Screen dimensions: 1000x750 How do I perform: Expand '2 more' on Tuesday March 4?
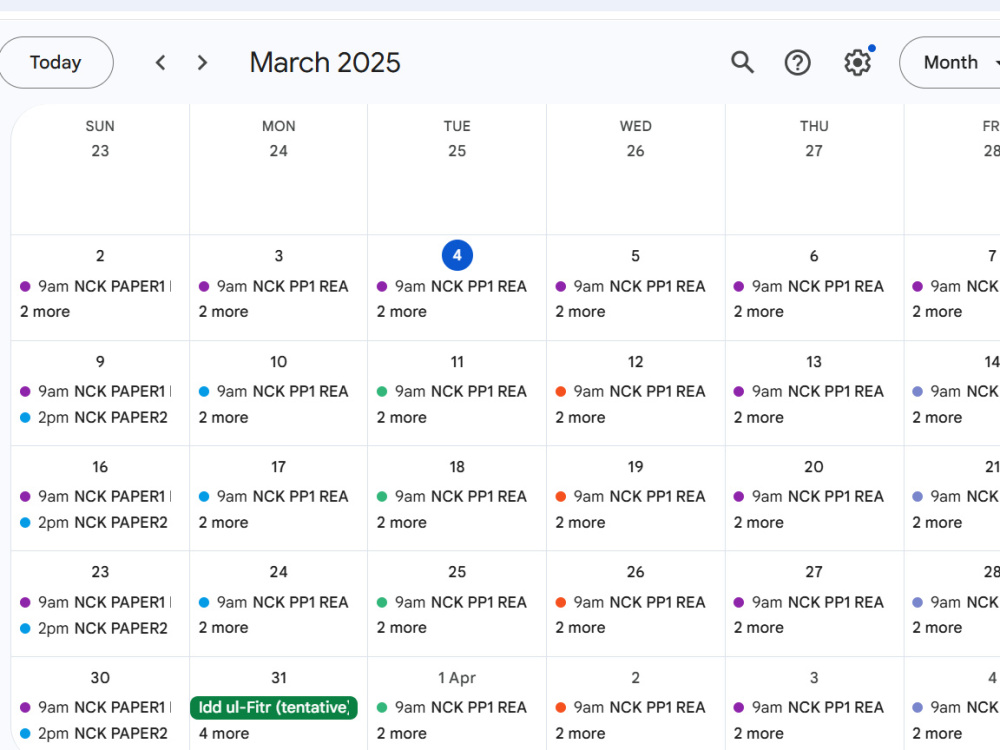point(402,312)
